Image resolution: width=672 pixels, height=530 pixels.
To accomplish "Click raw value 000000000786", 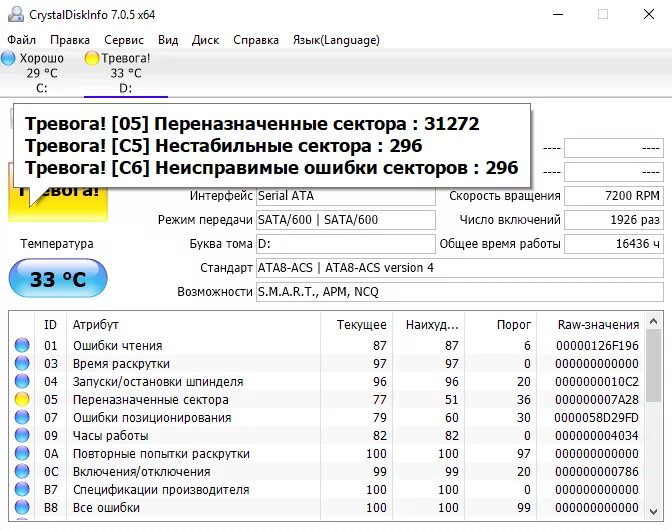I will pos(597,471).
